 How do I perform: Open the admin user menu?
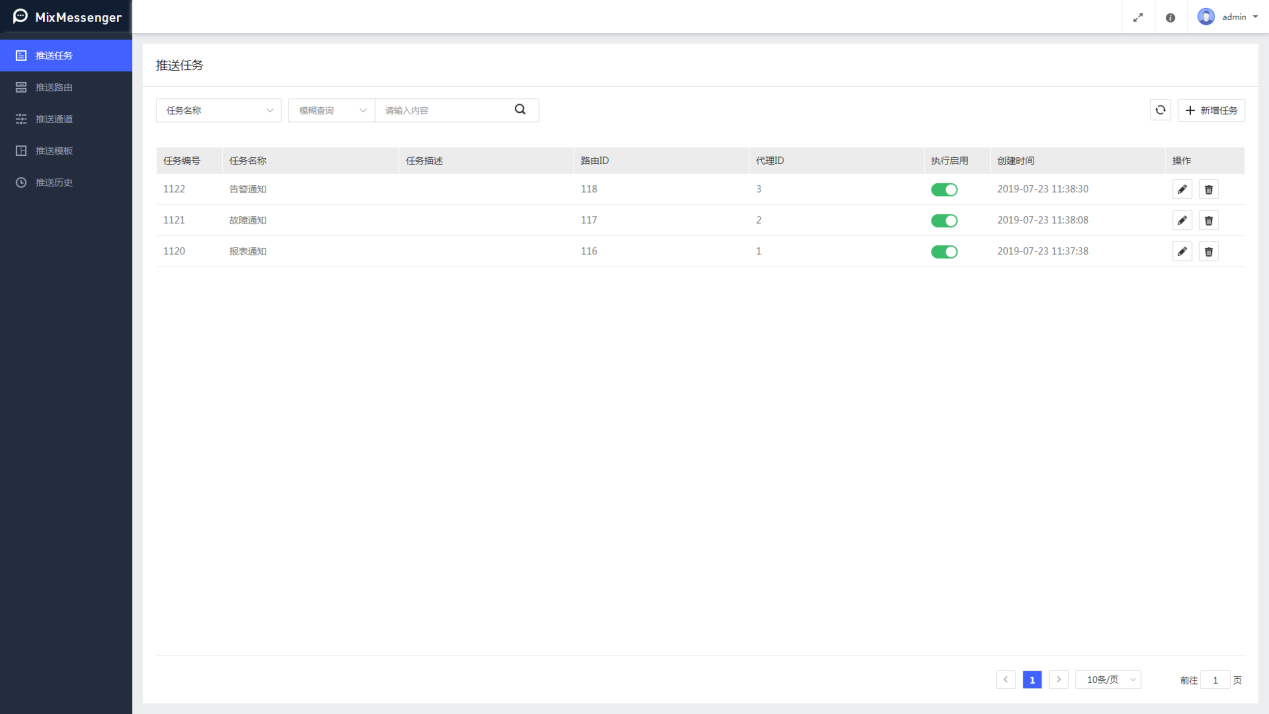pyautogui.click(x=1228, y=17)
